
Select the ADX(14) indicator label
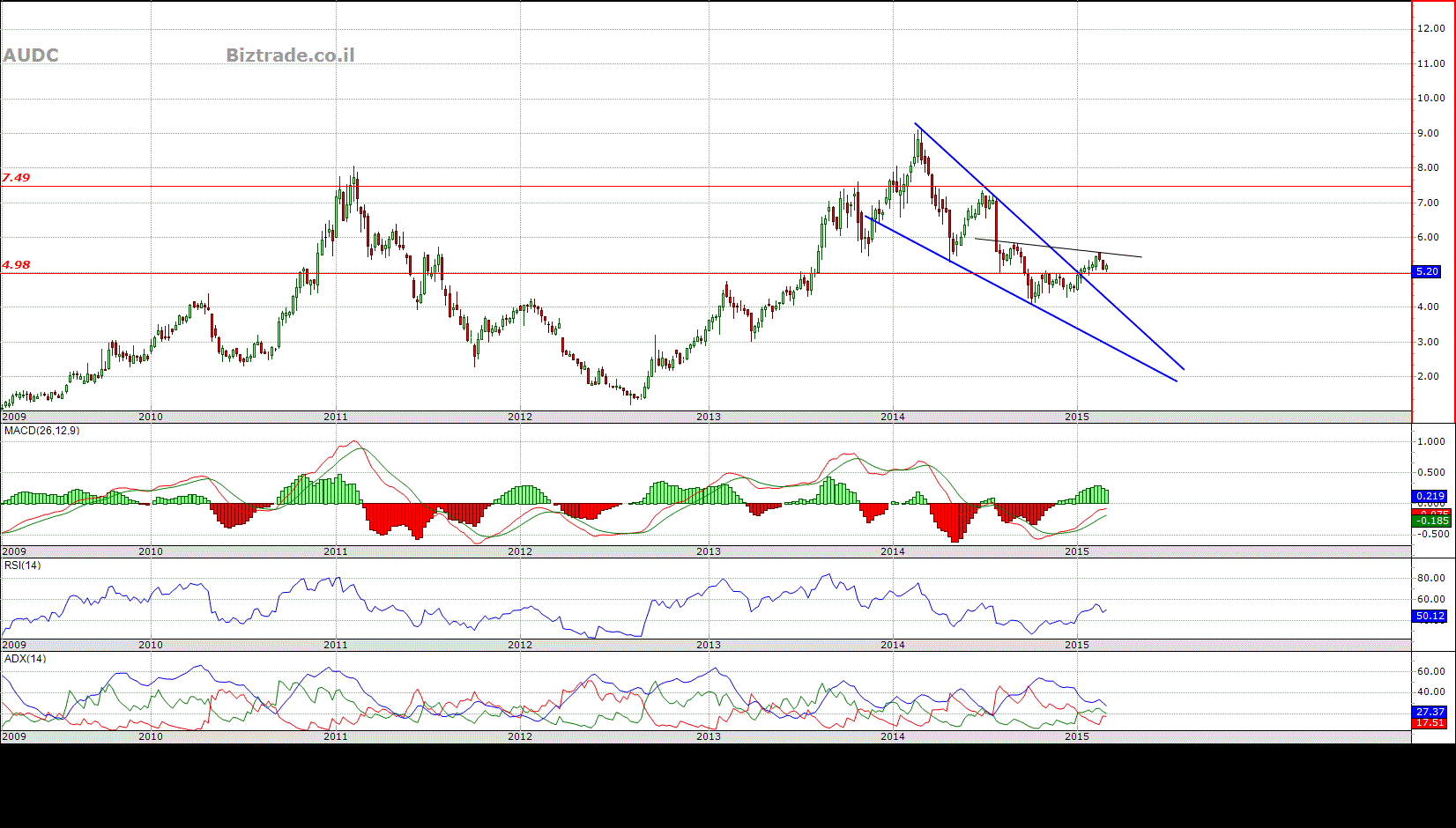click(25, 659)
